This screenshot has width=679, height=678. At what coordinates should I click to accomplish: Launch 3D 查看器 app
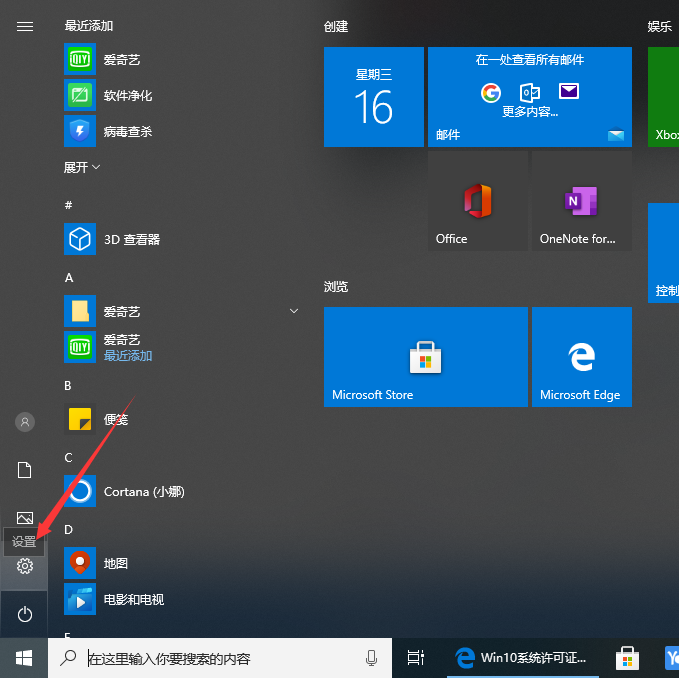click(x=130, y=240)
